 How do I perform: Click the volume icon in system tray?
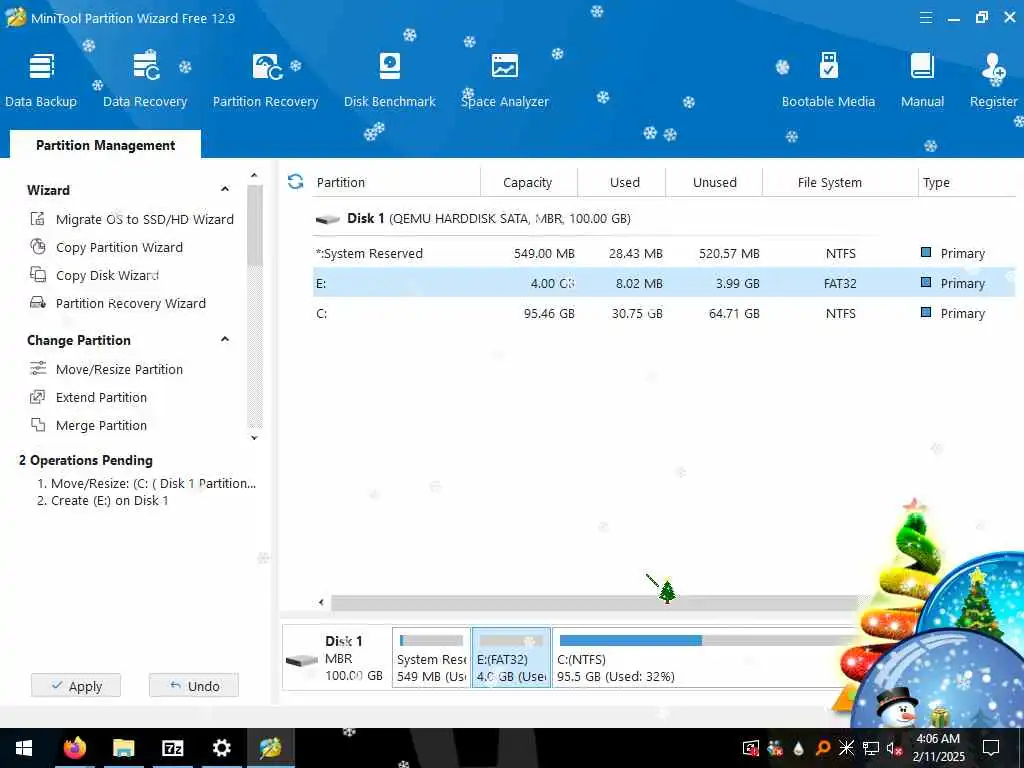coord(893,748)
